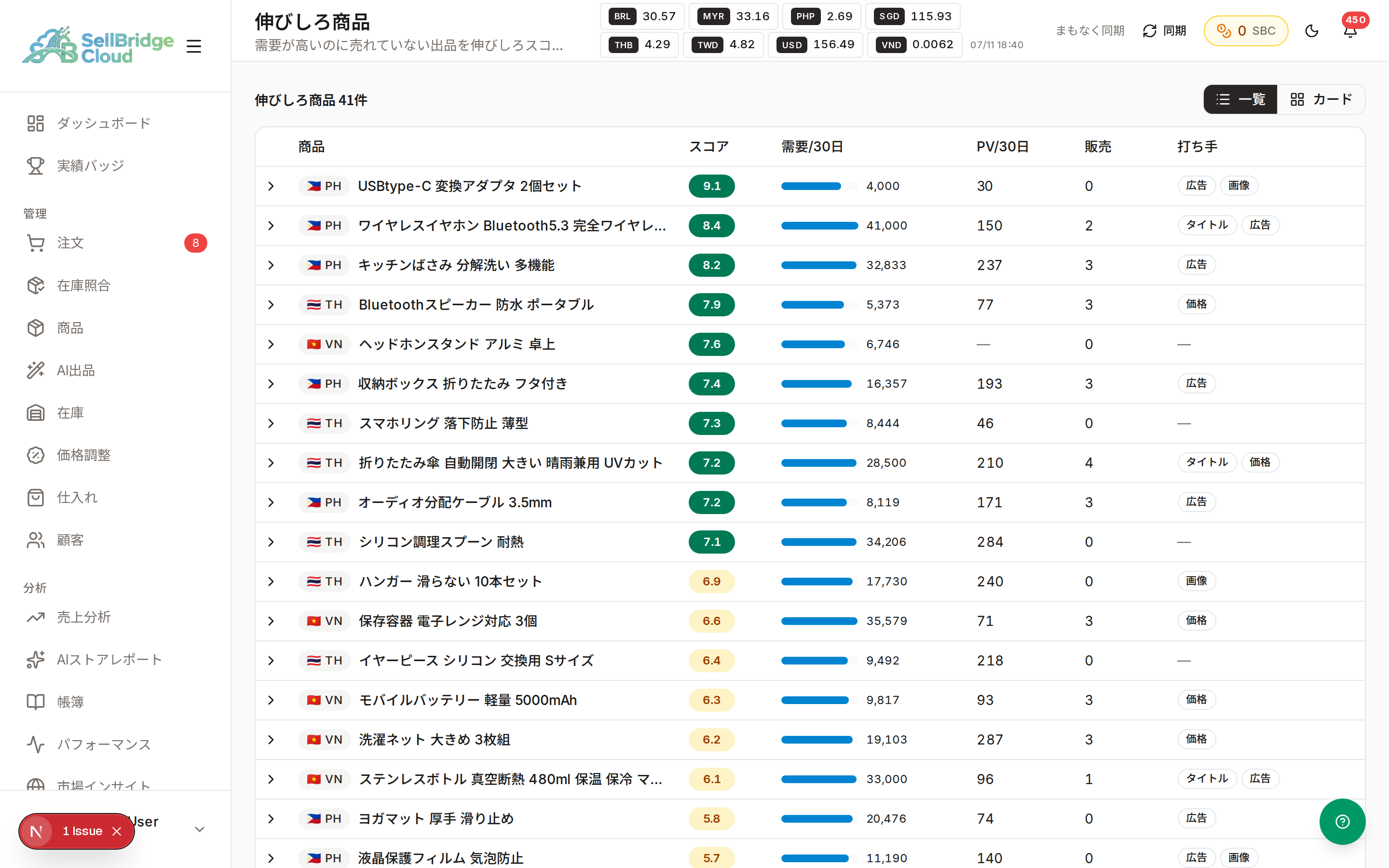
Task: Open AI出品 from the sidebar
Action: (115, 370)
